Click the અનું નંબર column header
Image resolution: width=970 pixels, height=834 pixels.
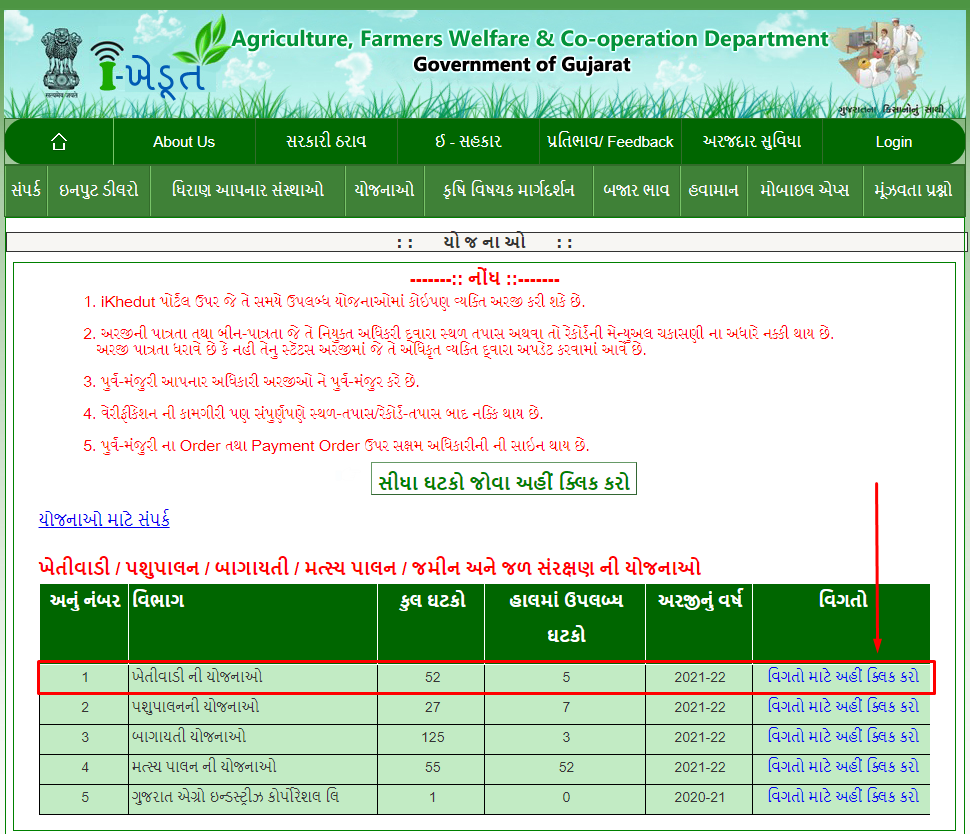tap(84, 622)
